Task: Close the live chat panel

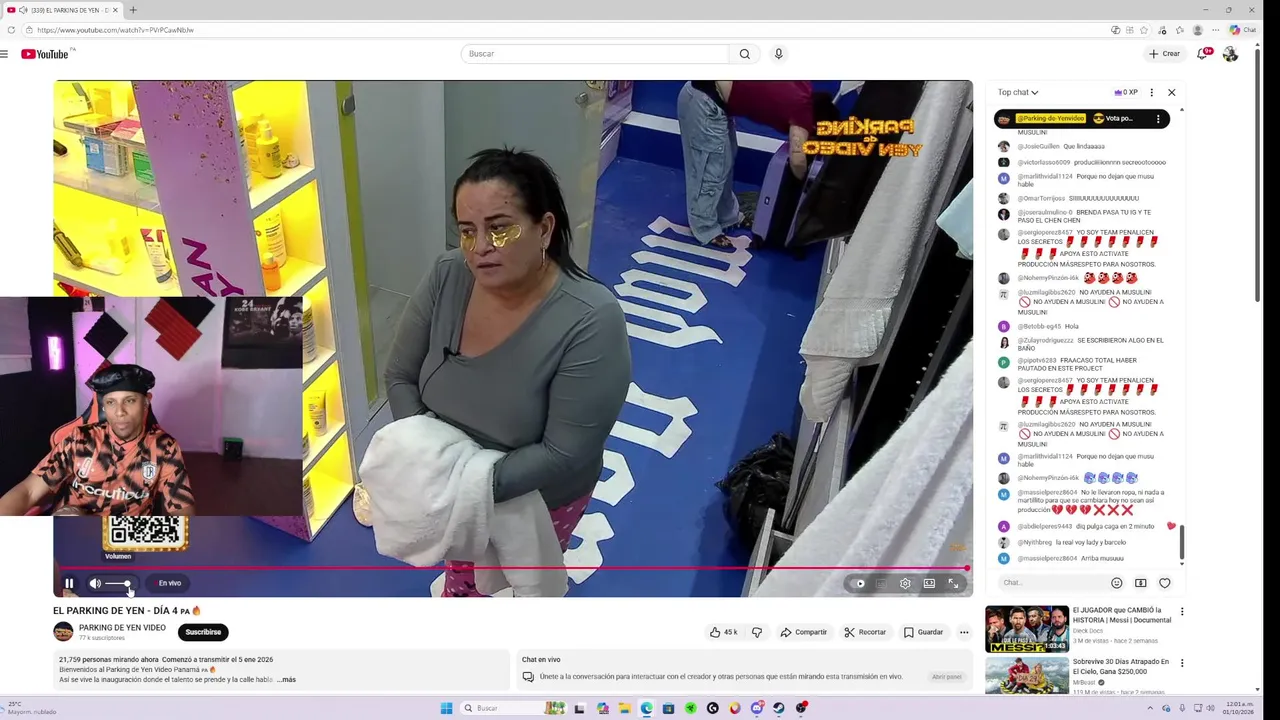Action: click(1172, 92)
